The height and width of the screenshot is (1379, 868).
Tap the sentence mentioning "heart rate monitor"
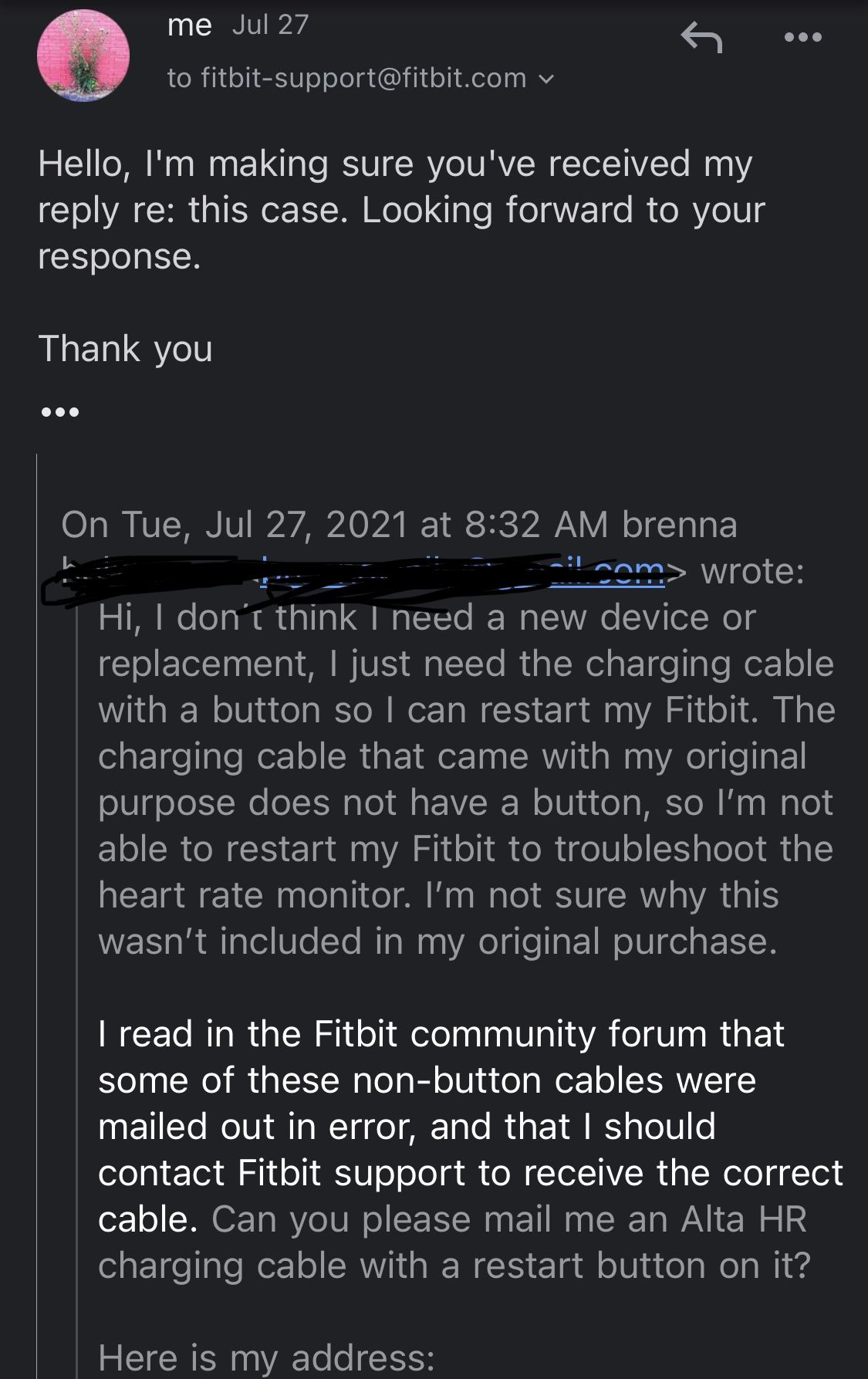(438, 895)
